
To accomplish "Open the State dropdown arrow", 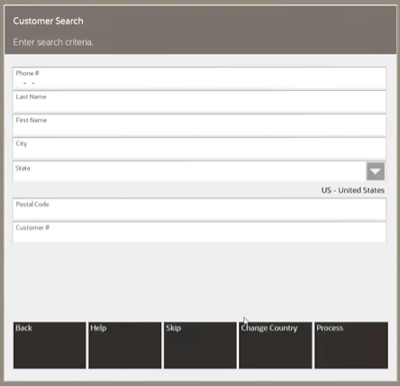I will (375, 171).
